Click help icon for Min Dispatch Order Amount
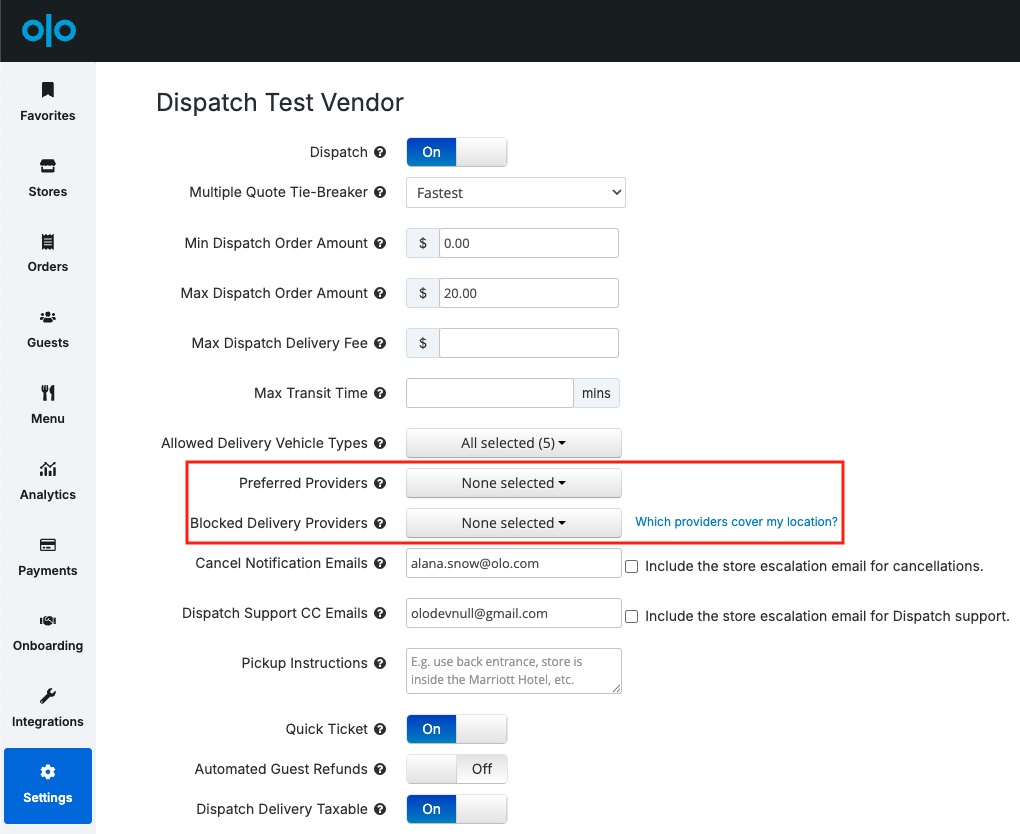This screenshot has height=834, width=1020. point(380,243)
